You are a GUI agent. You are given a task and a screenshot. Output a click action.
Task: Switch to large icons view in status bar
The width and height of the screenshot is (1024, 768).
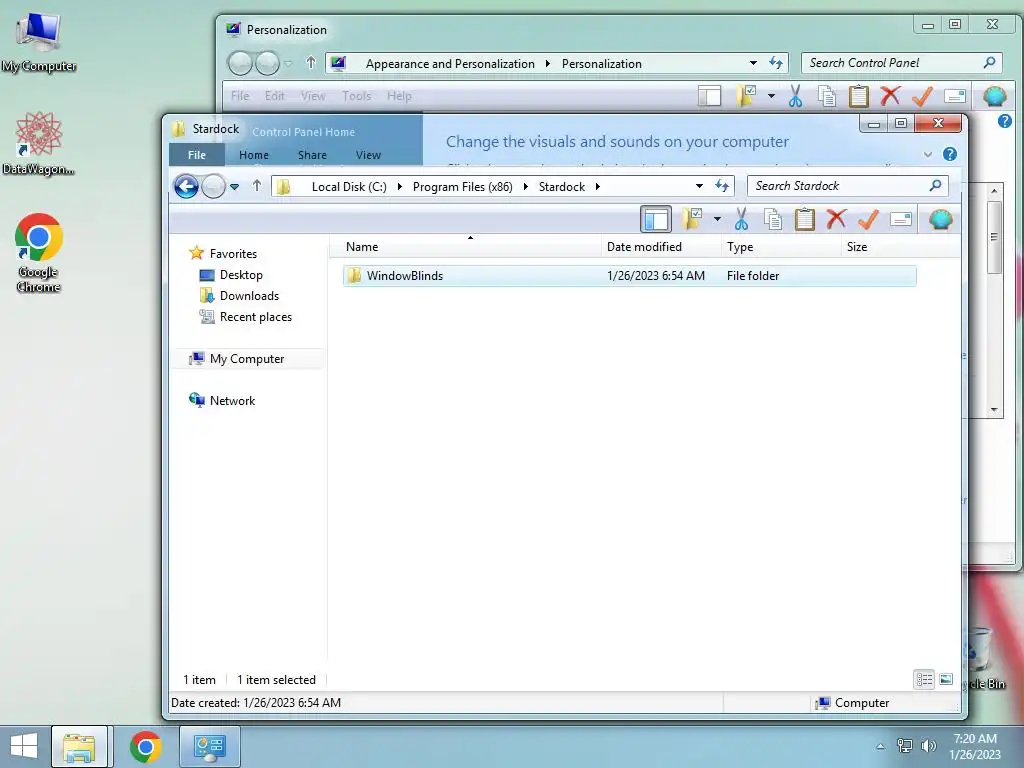coord(946,680)
